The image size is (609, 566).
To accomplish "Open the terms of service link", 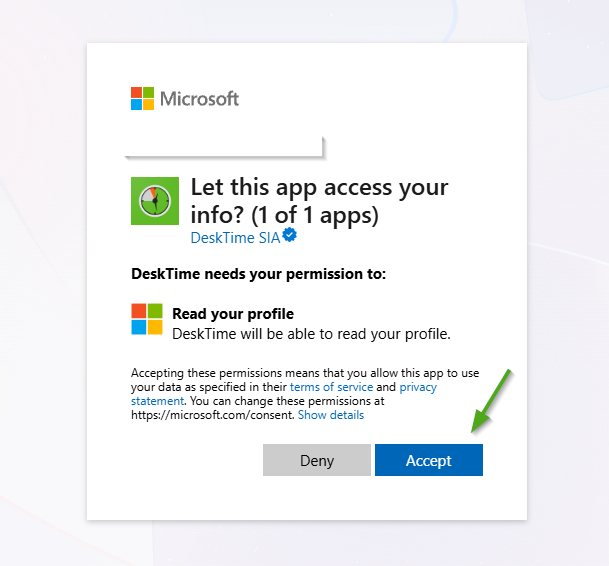I will pyautogui.click(x=331, y=387).
